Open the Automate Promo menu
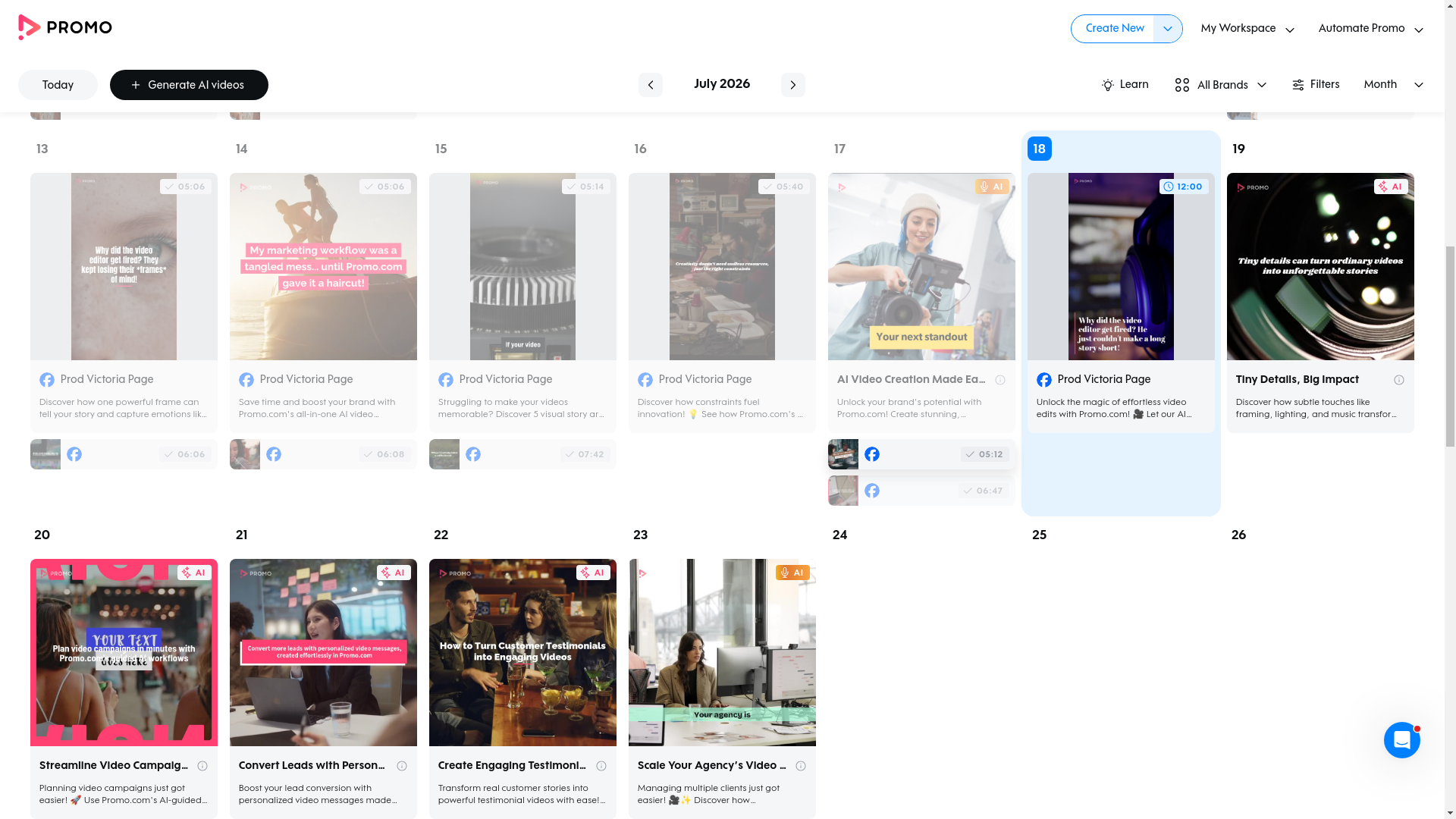Image resolution: width=1456 pixels, height=819 pixels. pos(1370,29)
